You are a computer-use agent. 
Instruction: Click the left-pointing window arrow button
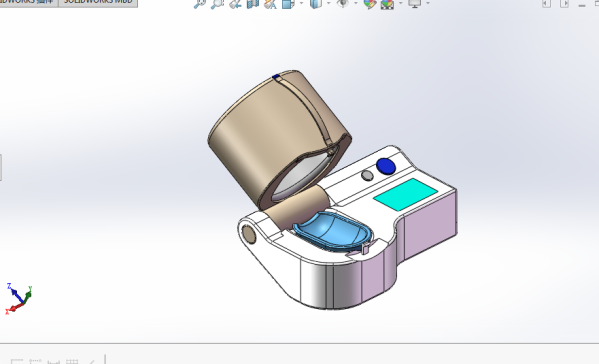(546, 3)
